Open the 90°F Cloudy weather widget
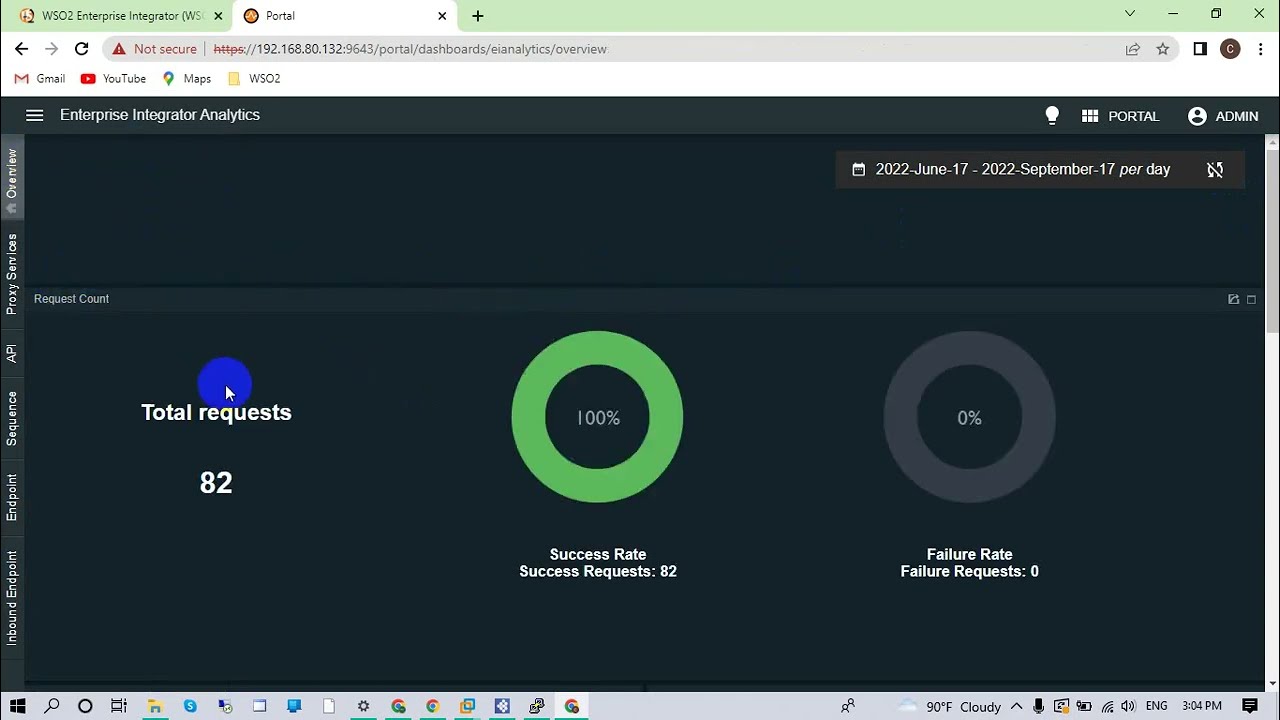This screenshot has height=720, width=1280. coord(950,706)
